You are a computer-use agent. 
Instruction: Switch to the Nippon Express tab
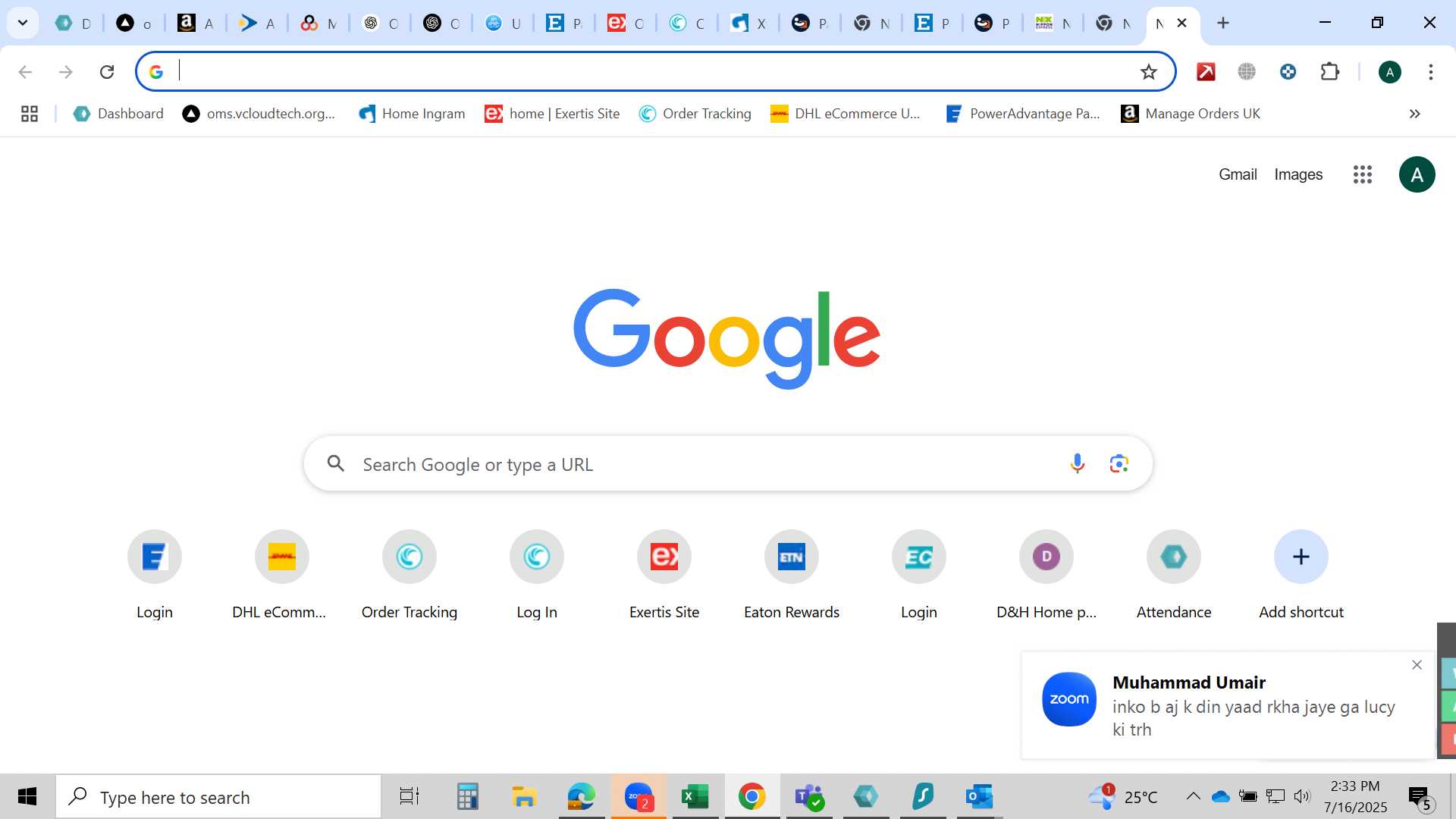point(1053,24)
